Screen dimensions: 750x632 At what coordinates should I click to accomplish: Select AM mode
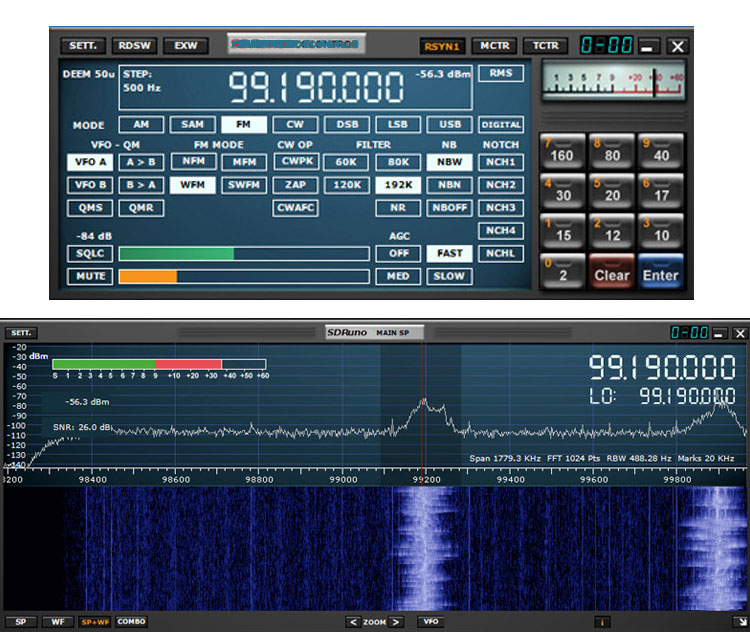141,124
